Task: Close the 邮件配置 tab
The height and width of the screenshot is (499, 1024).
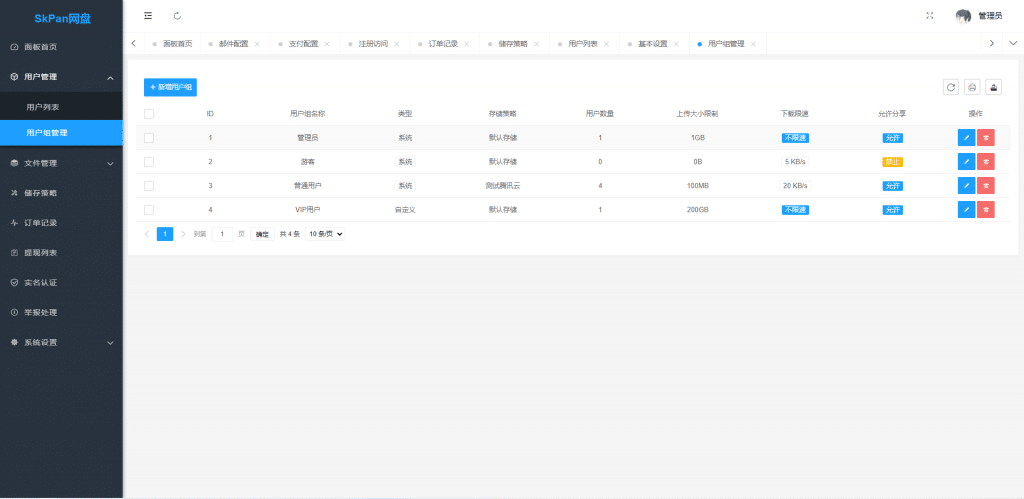Action: tap(257, 44)
